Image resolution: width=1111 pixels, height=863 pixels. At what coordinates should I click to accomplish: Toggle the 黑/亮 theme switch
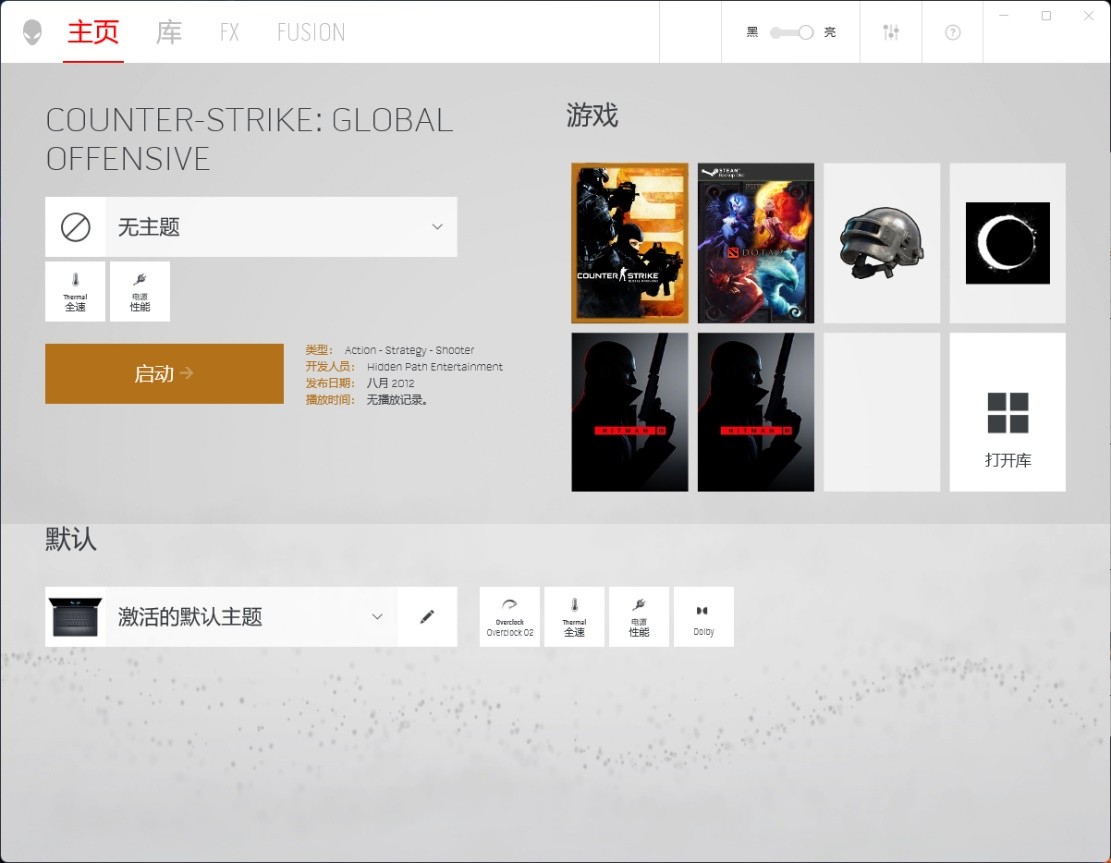(791, 33)
